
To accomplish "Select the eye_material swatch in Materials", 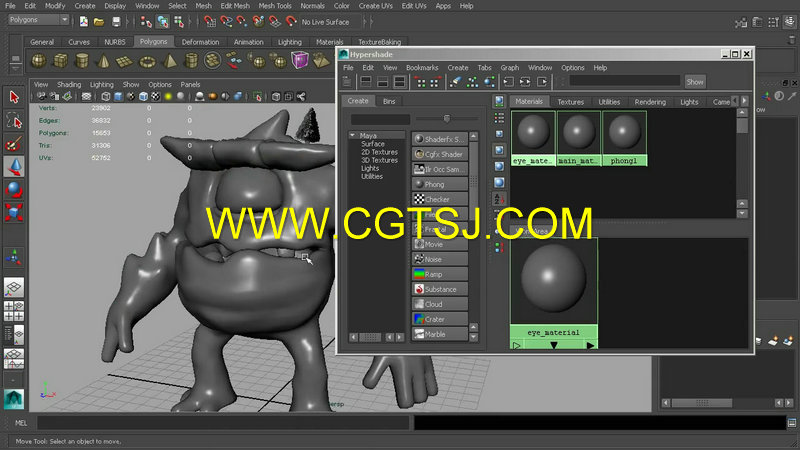I will point(533,138).
